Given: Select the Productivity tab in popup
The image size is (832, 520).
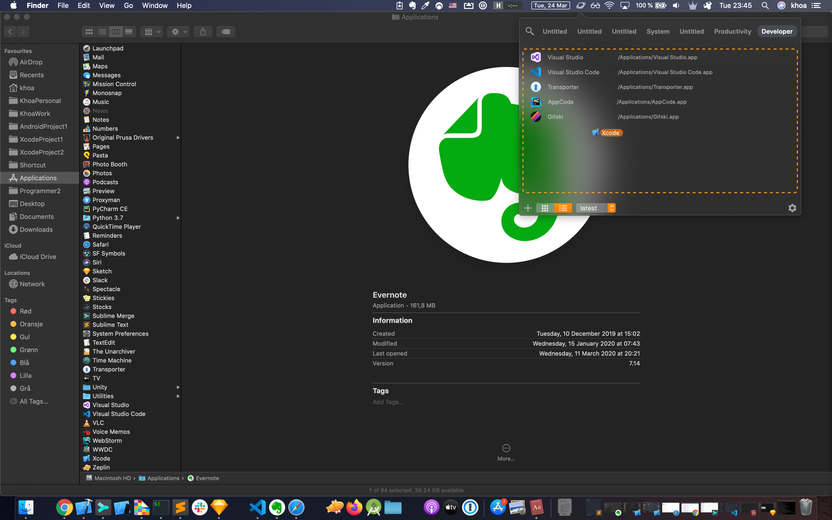Looking at the screenshot, I should coord(732,31).
